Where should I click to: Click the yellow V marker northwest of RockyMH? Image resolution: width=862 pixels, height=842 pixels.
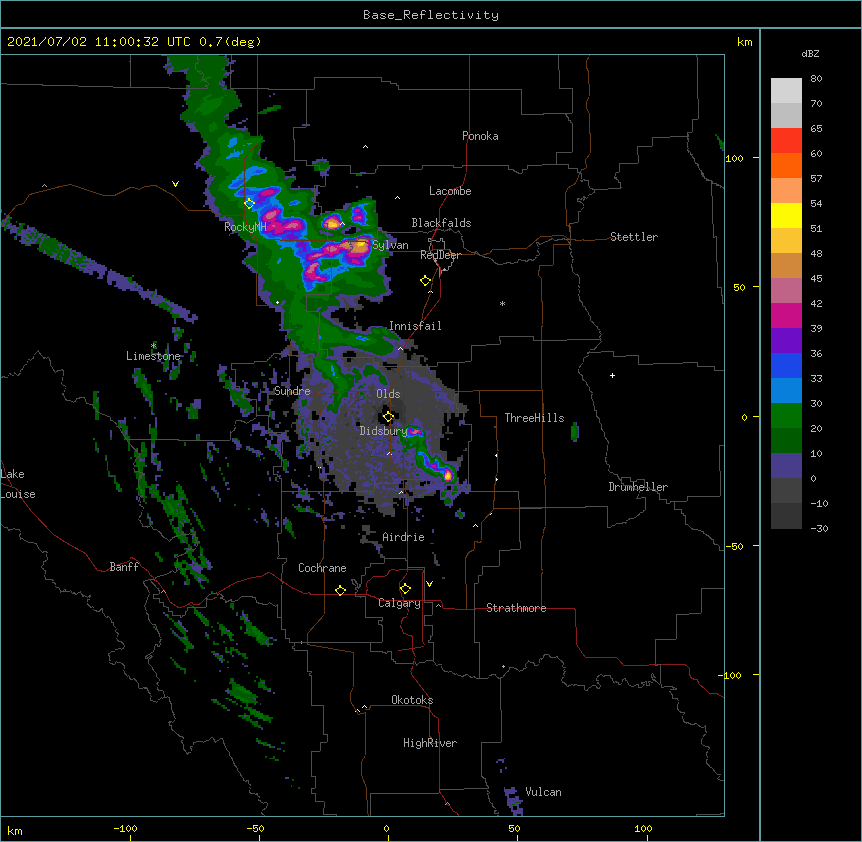pos(175,184)
